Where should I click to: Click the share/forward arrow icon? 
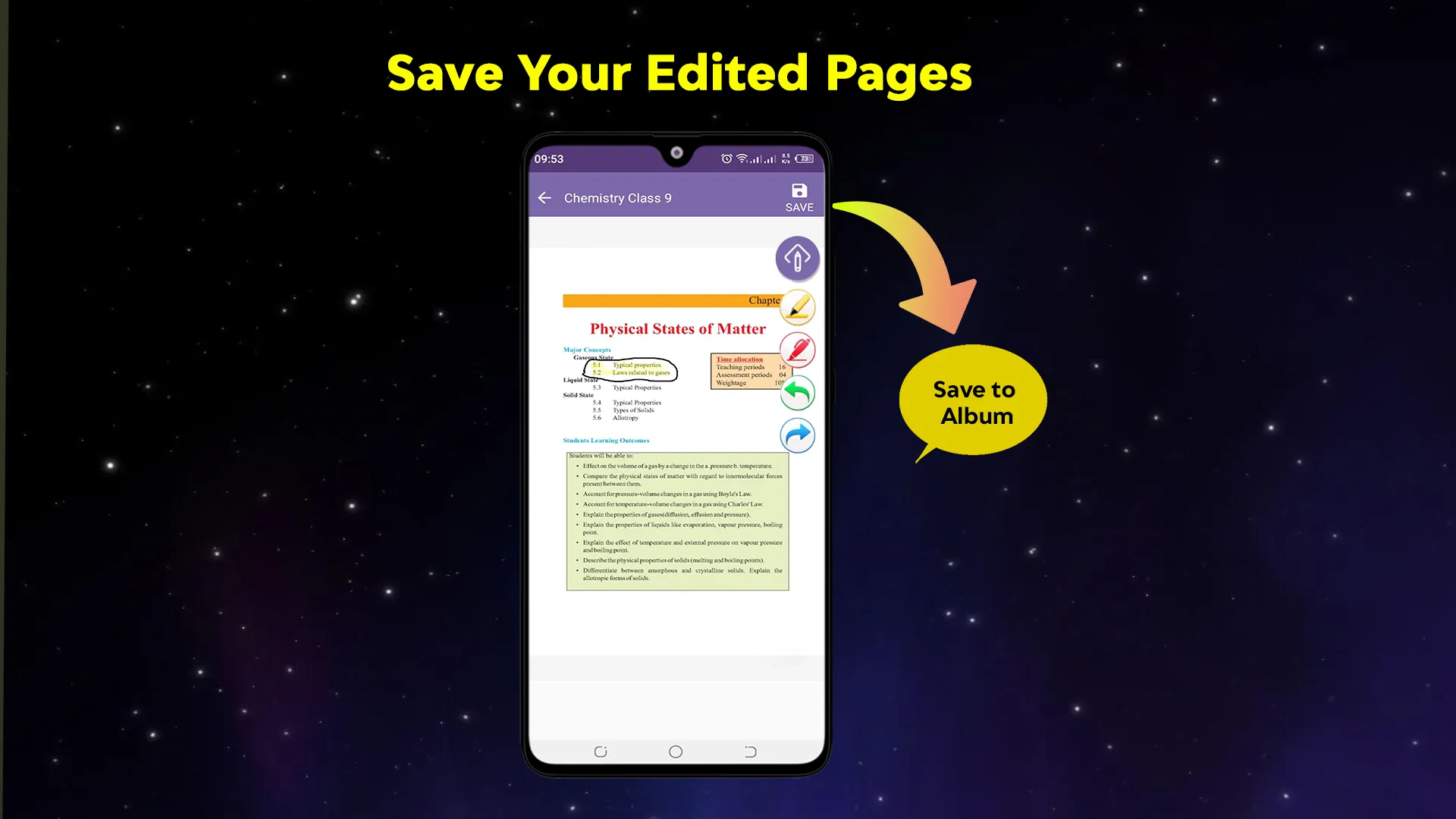click(796, 434)
